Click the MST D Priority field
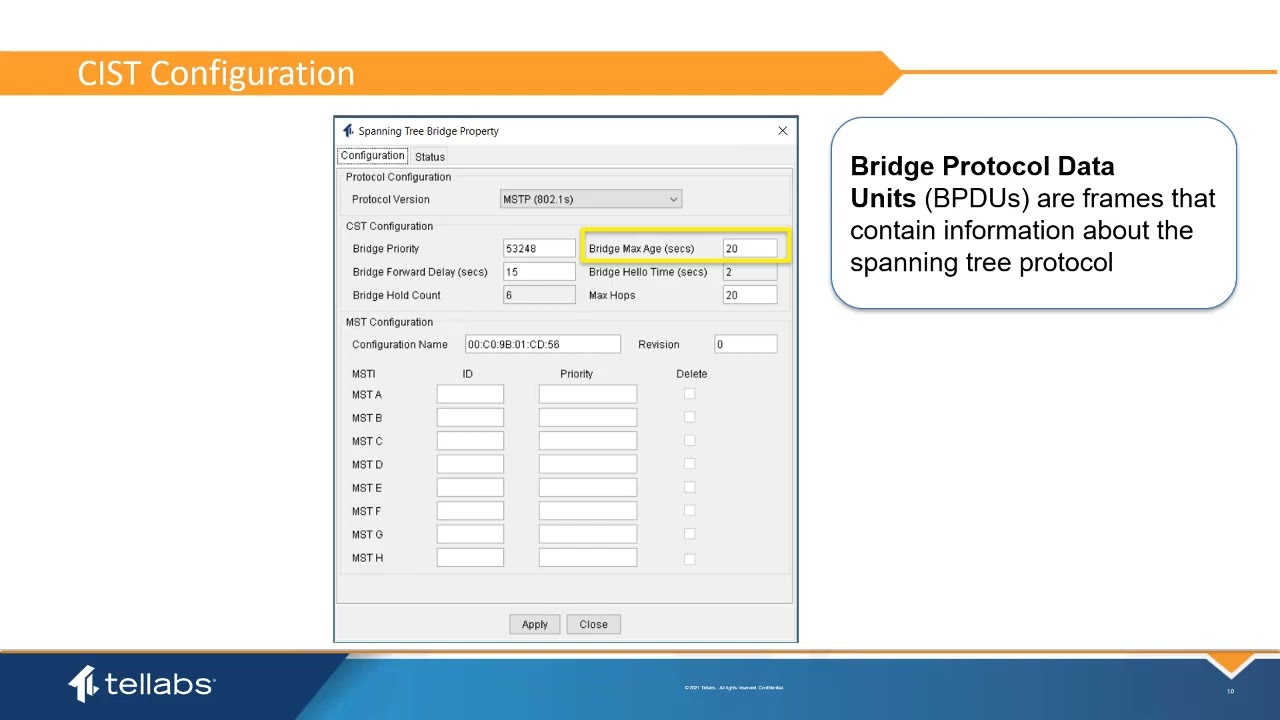Viewport: 1280px width, 720px height. [588, 464]
